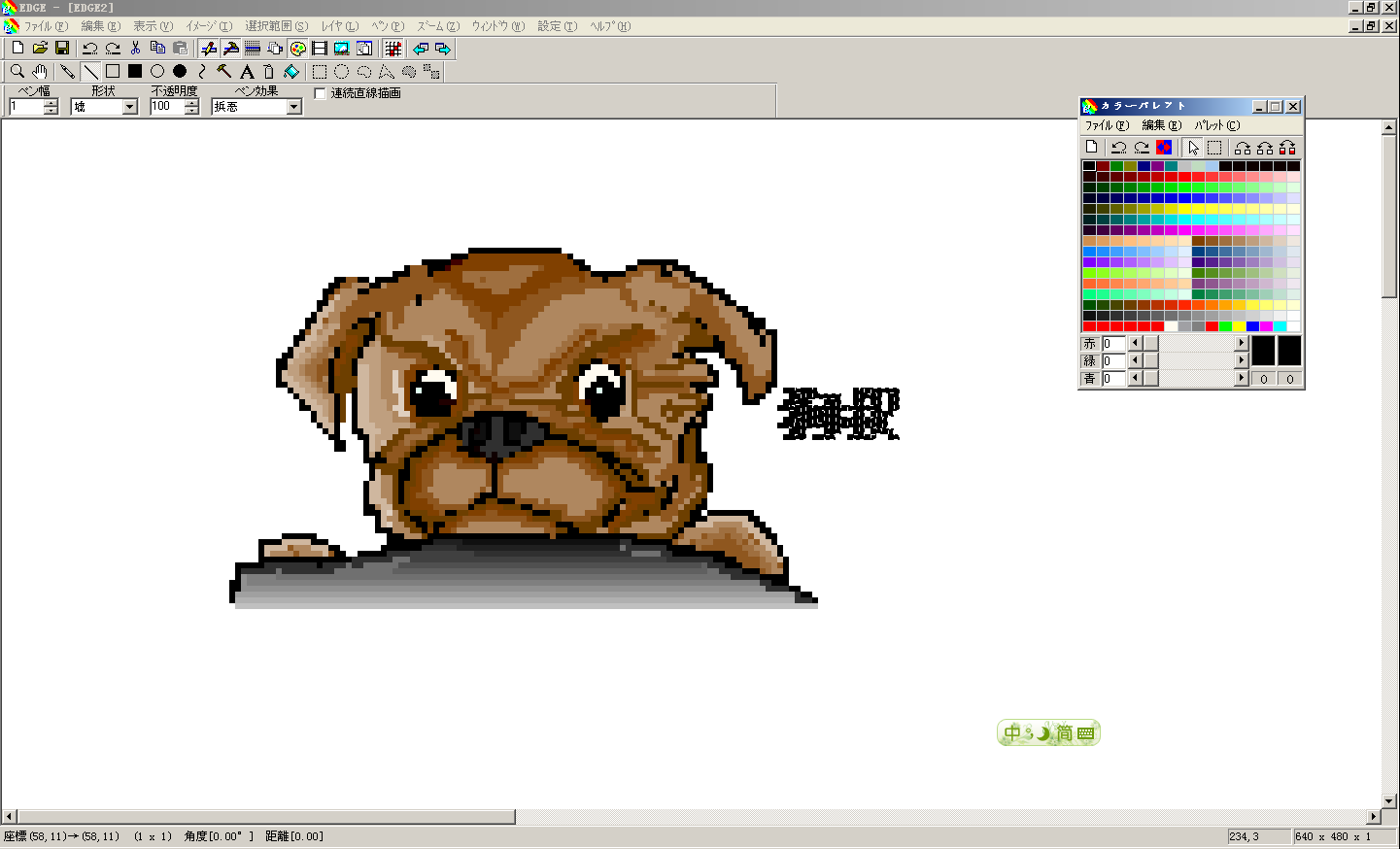The width and height of the screenshot is (1400, 849).
Task: Pick the pure yellow swatch in bottom palette row
Action: [1240, 326]
